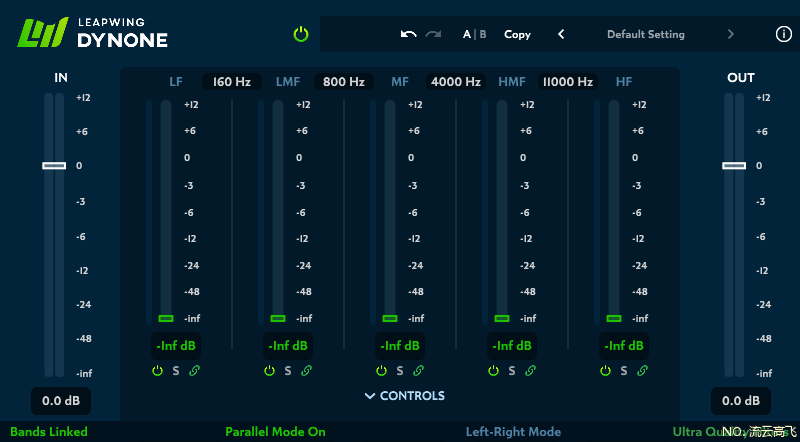Screen dimensions: 800x442
Task: Click the LMF band threshold fader handle
Action: [278, 318]
